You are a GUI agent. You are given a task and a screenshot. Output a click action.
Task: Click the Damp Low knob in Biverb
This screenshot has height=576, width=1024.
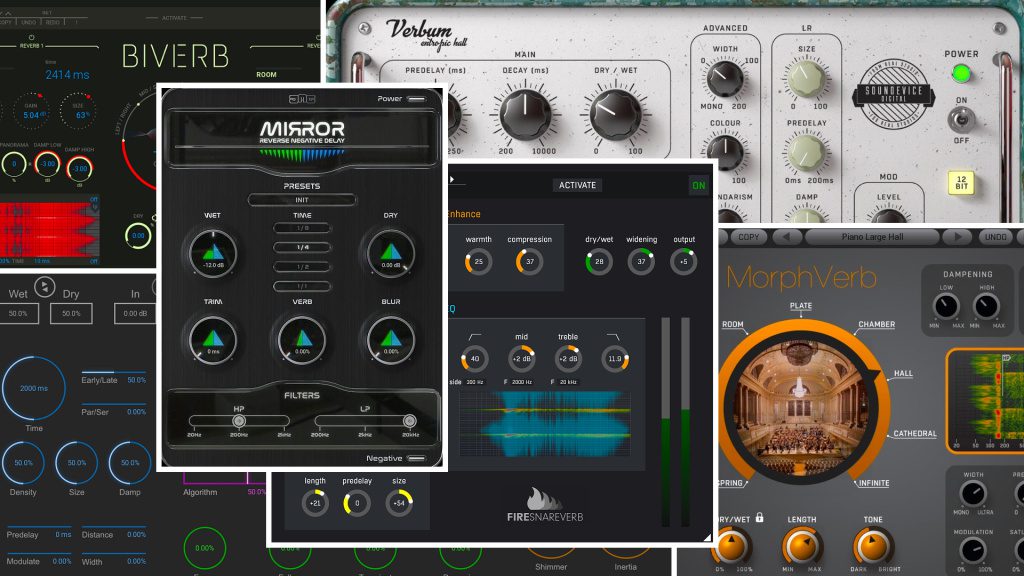pyautogui.click(x=47, y=164)
